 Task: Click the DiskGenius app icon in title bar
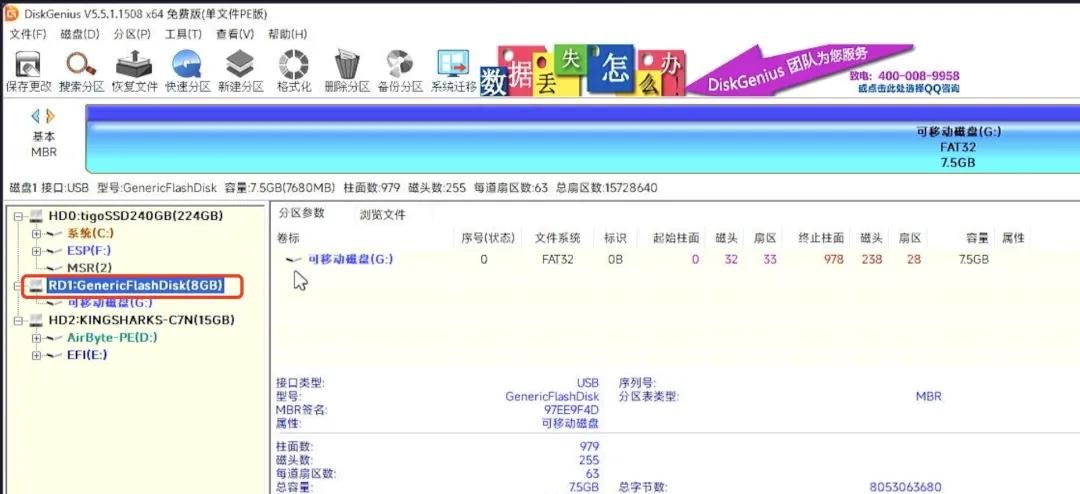(x=11, y=13)
